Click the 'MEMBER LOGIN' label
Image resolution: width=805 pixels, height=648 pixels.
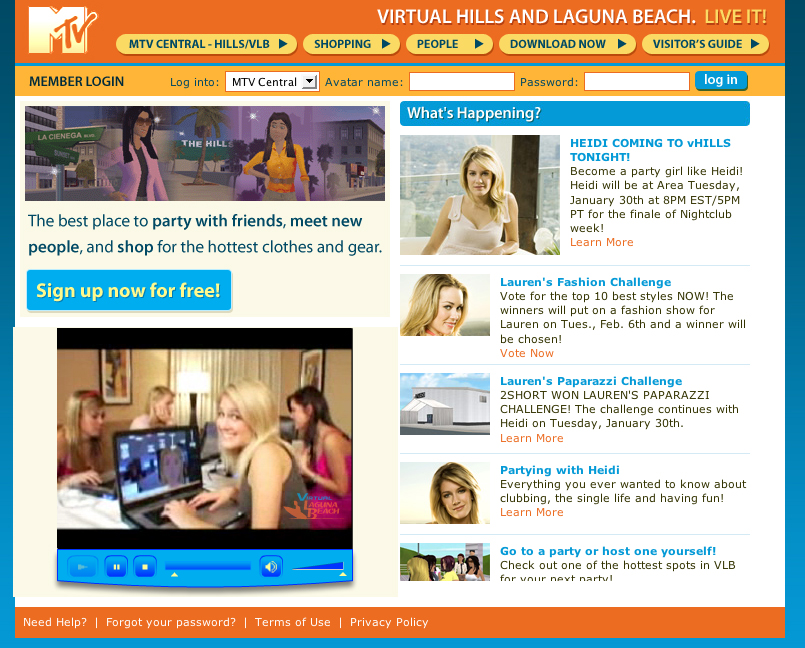(76, 82)
